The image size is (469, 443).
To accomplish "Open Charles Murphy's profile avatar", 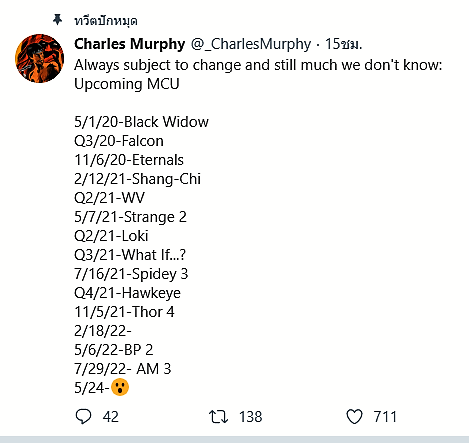I will [40, 58].
